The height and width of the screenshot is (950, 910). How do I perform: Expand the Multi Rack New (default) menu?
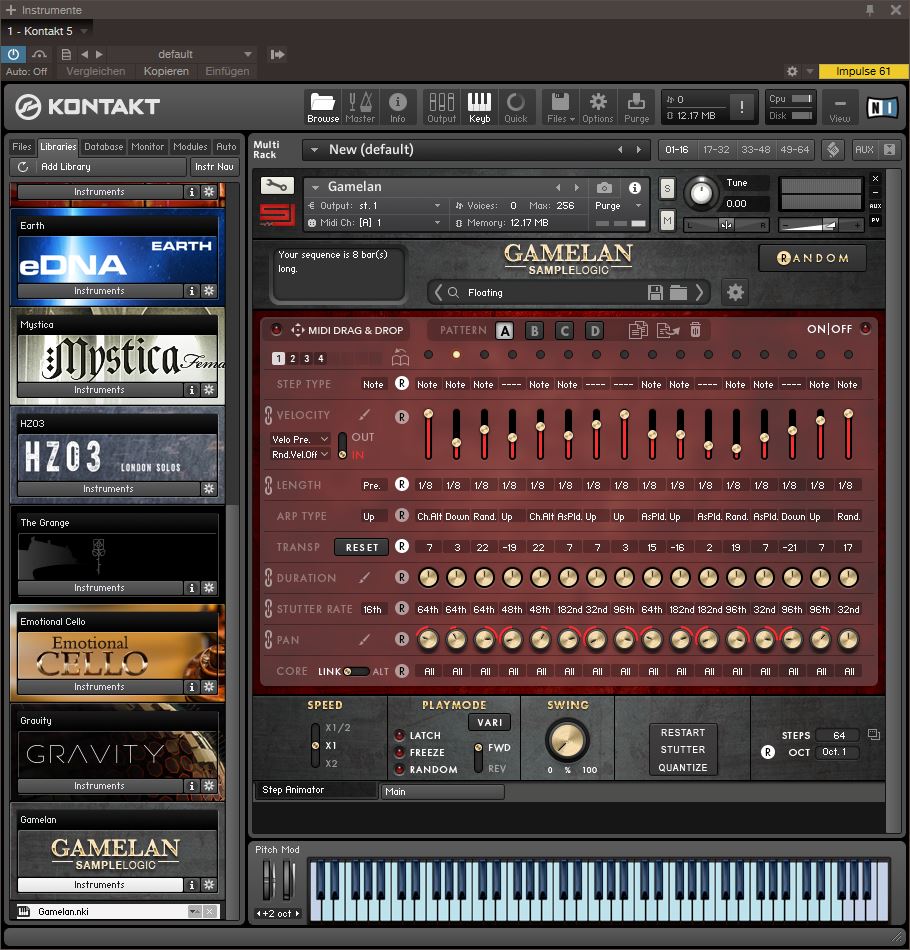[314, 150]
